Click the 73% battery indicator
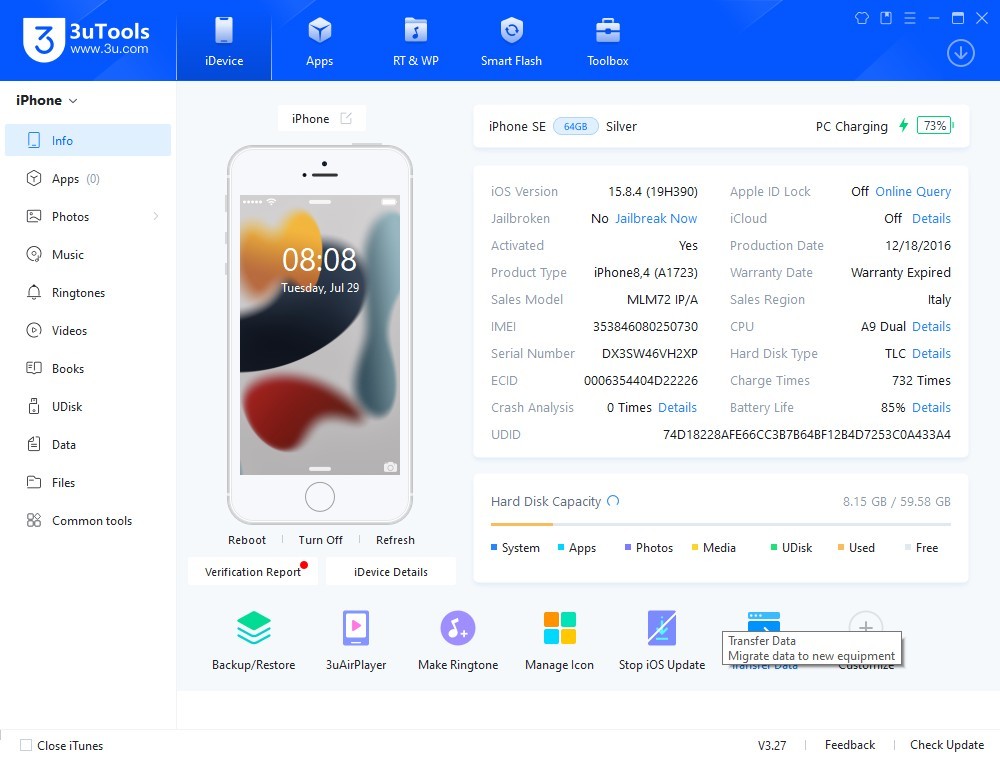Viewport: 1000px width, 760px height. tap(934, 126)
